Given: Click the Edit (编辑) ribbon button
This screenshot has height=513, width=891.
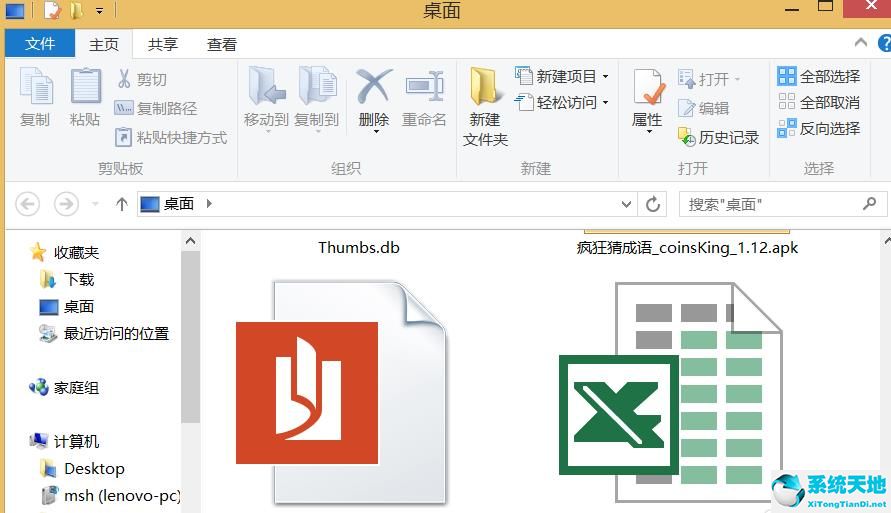Looking at the screenshot, I should point(703,108).
